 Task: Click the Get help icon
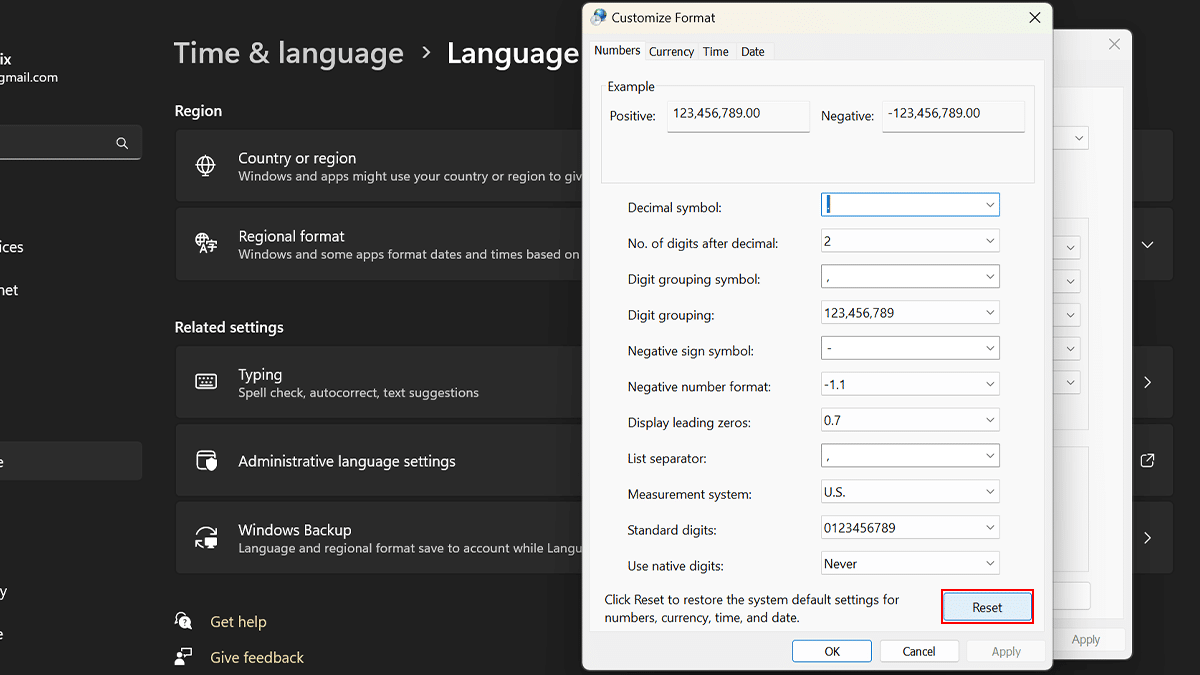pyautogui.click(x=185, y=621)
